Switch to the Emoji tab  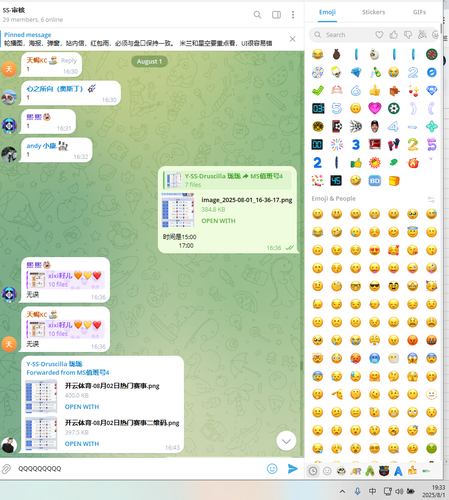(327, 12)
